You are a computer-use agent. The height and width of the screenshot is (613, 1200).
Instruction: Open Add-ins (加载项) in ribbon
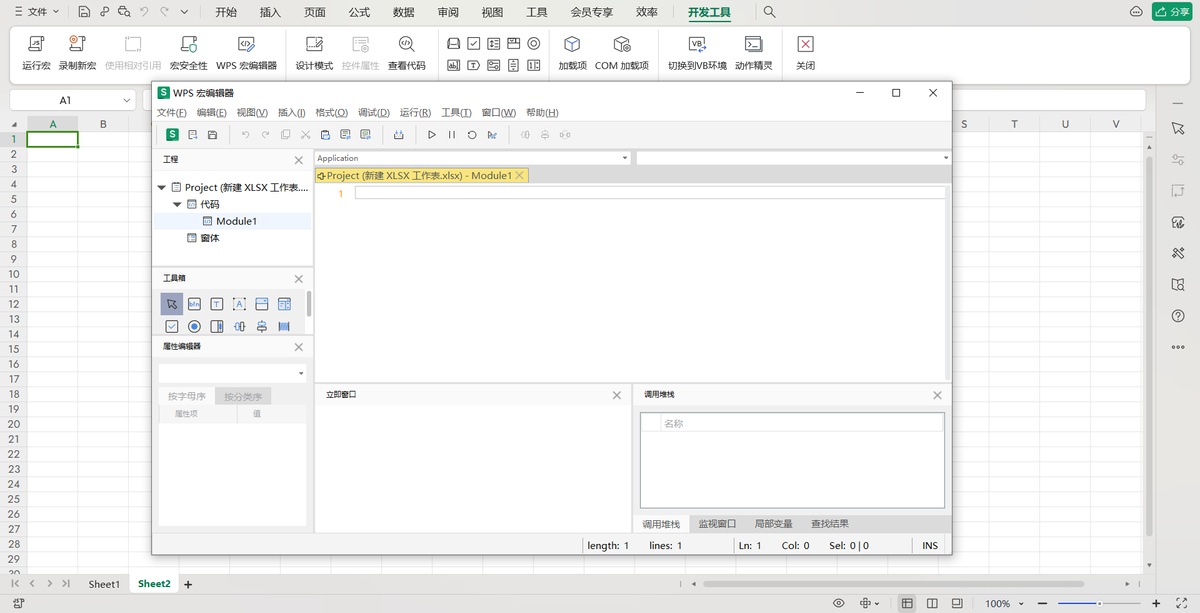(572, 53)
